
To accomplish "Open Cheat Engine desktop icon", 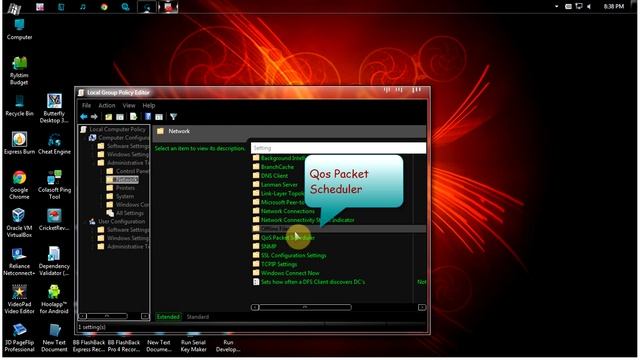I will (54, 144).
